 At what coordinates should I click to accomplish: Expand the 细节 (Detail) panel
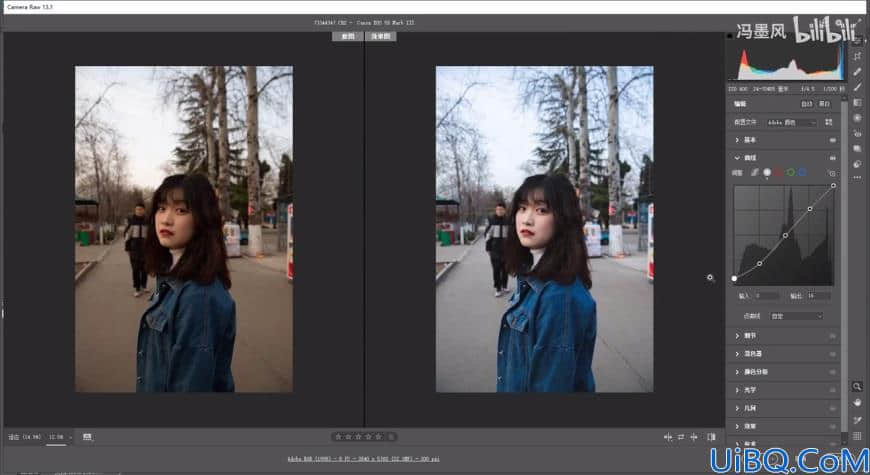click(x=737, y=336)
